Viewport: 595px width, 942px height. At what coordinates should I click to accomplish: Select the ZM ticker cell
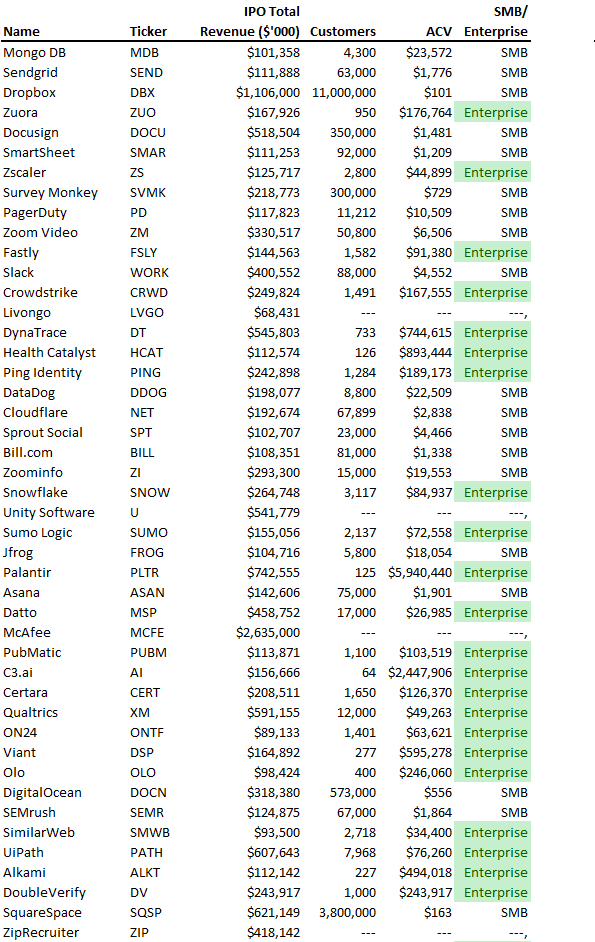tap(139, 233)
